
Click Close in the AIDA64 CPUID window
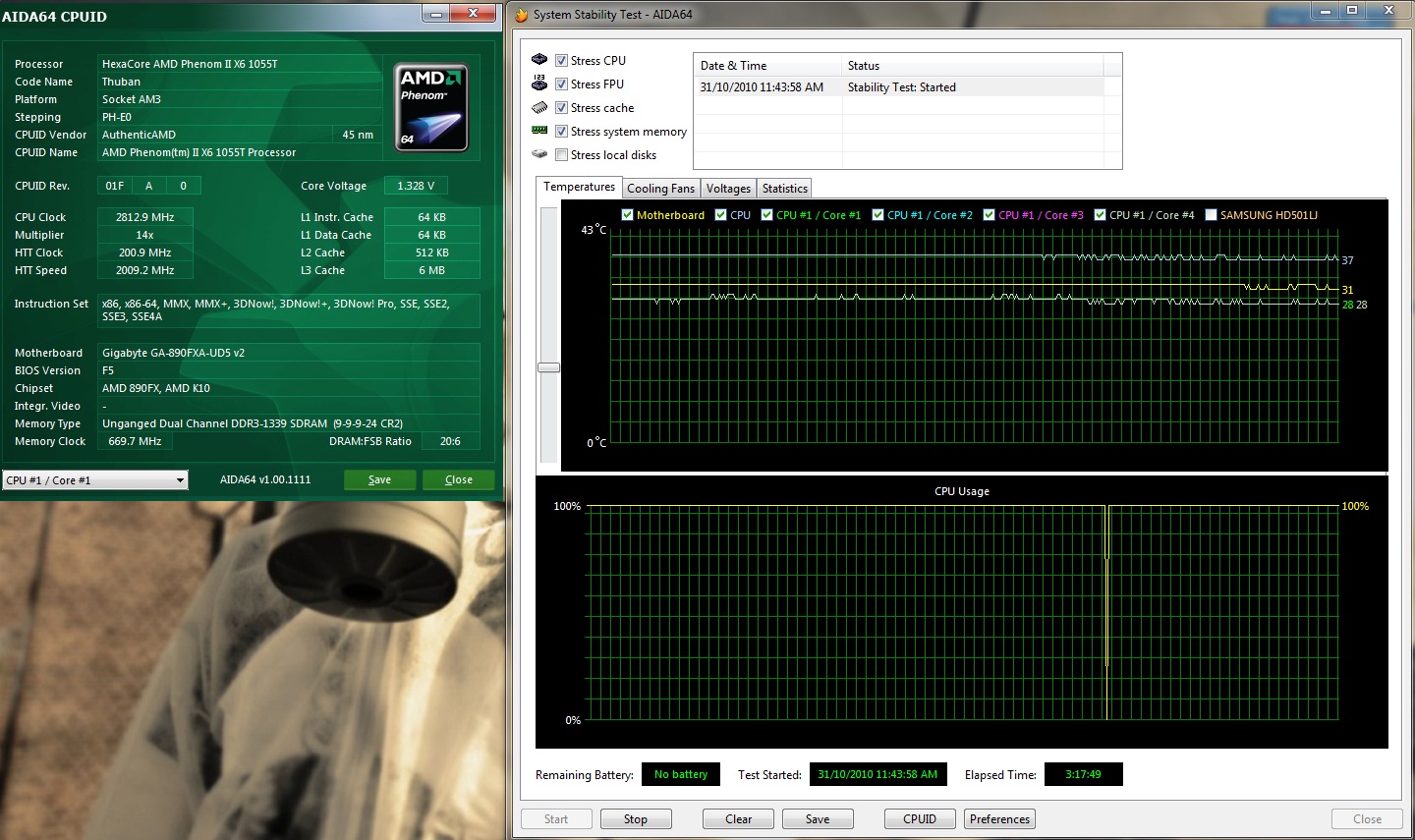click(458, 479)
